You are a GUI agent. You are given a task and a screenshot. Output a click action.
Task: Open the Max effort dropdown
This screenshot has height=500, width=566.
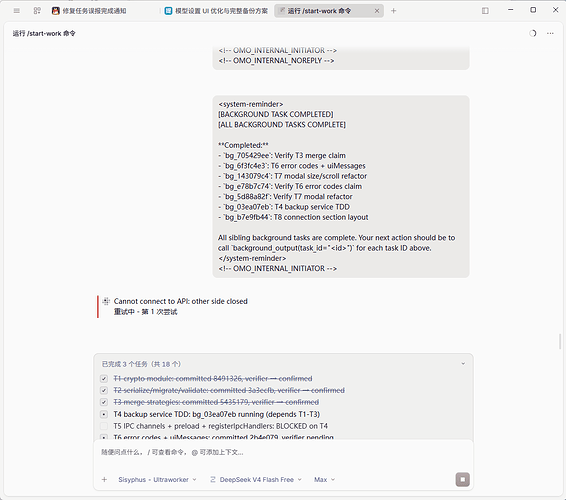pyautogui.click(x=324, y=479)
